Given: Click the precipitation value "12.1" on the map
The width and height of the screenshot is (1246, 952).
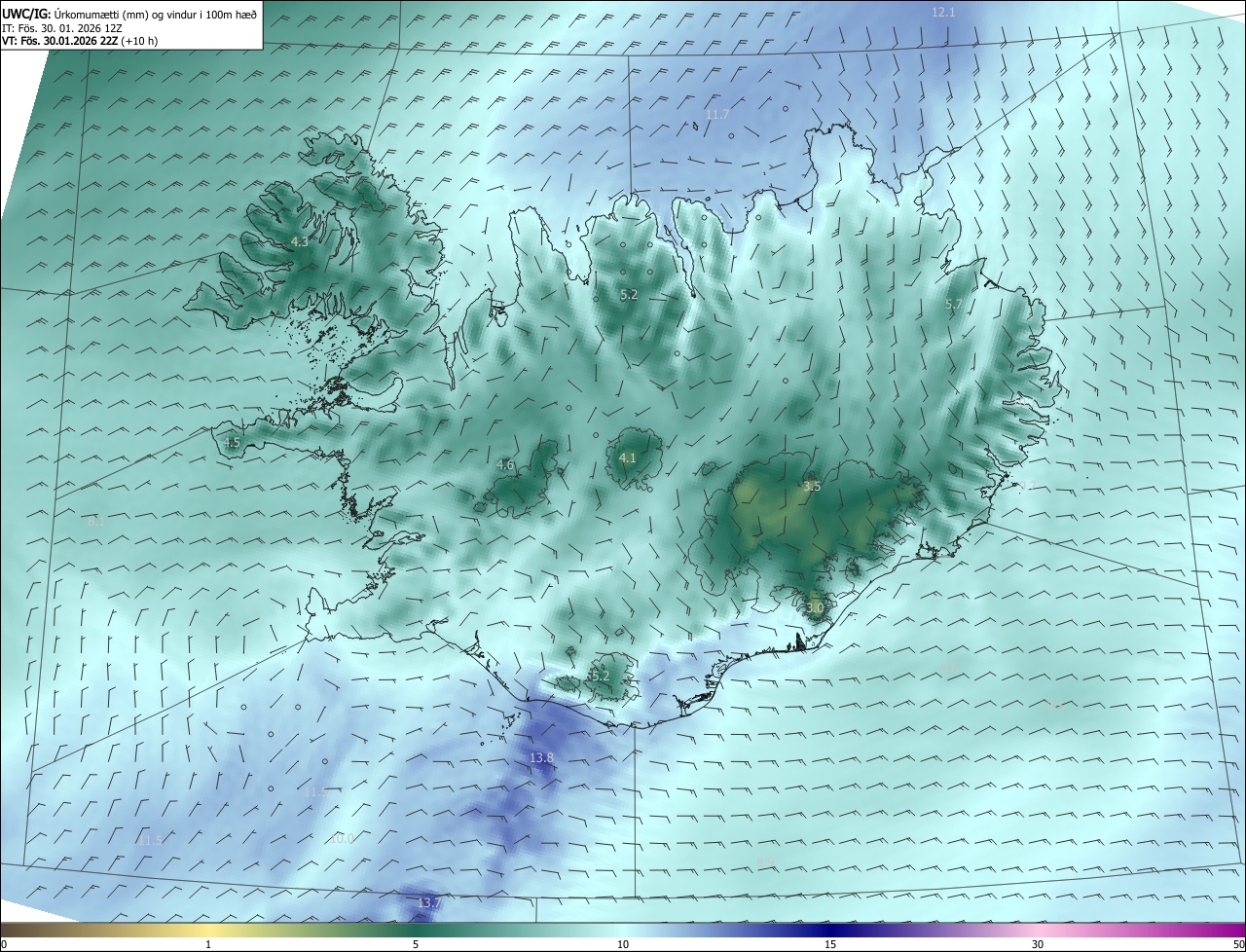Looking at the screenshot, I should coord(943,13).
